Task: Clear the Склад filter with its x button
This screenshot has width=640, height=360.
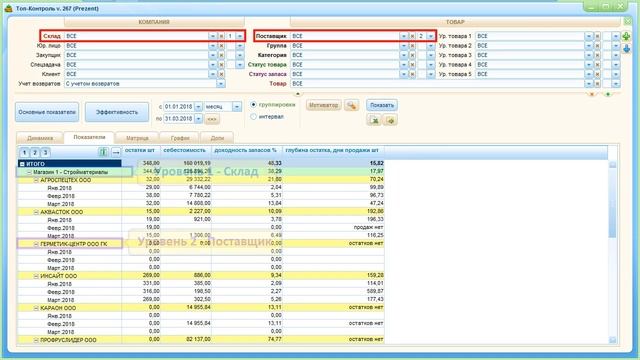Action: pyautogui.click(x=221, y=36)
